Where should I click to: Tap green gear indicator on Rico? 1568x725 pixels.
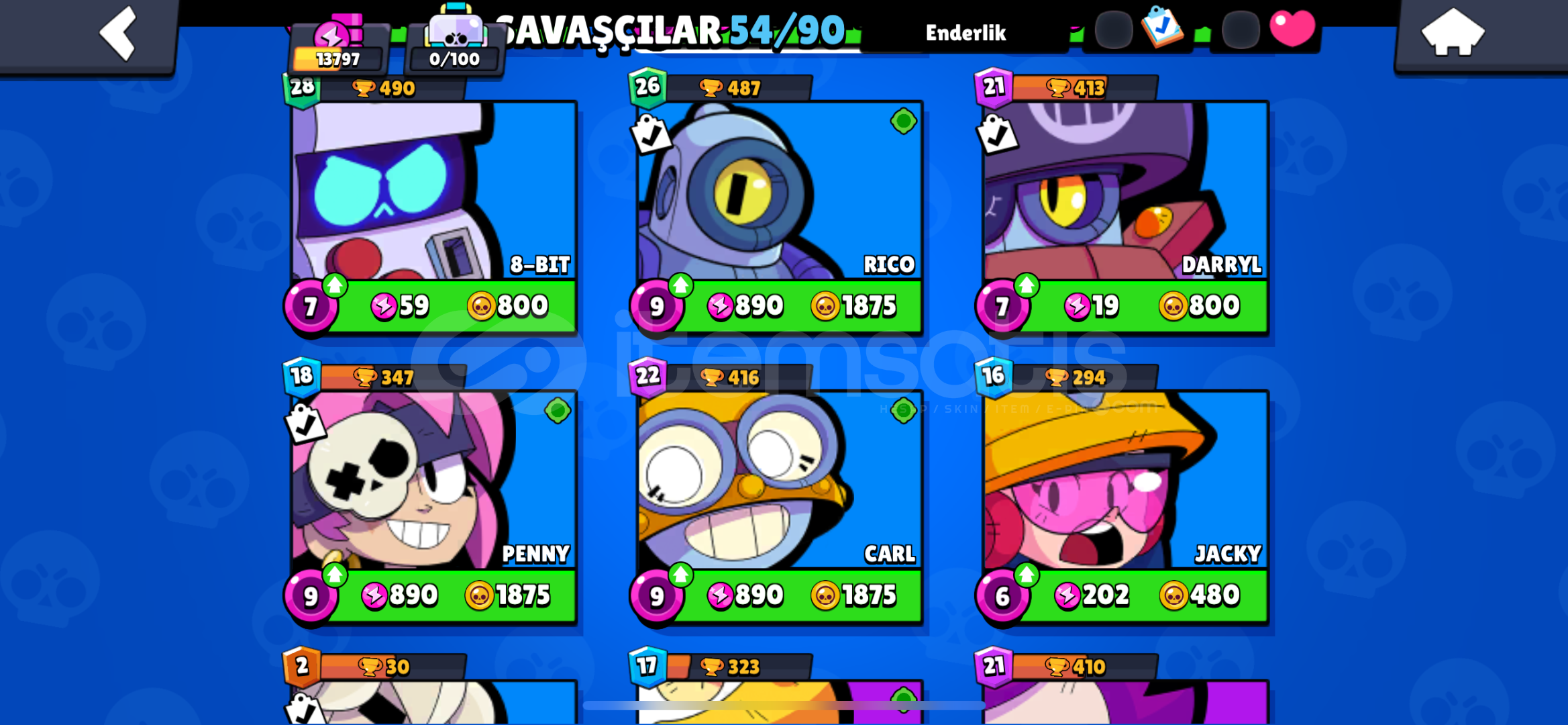click(x=903, y=122)
